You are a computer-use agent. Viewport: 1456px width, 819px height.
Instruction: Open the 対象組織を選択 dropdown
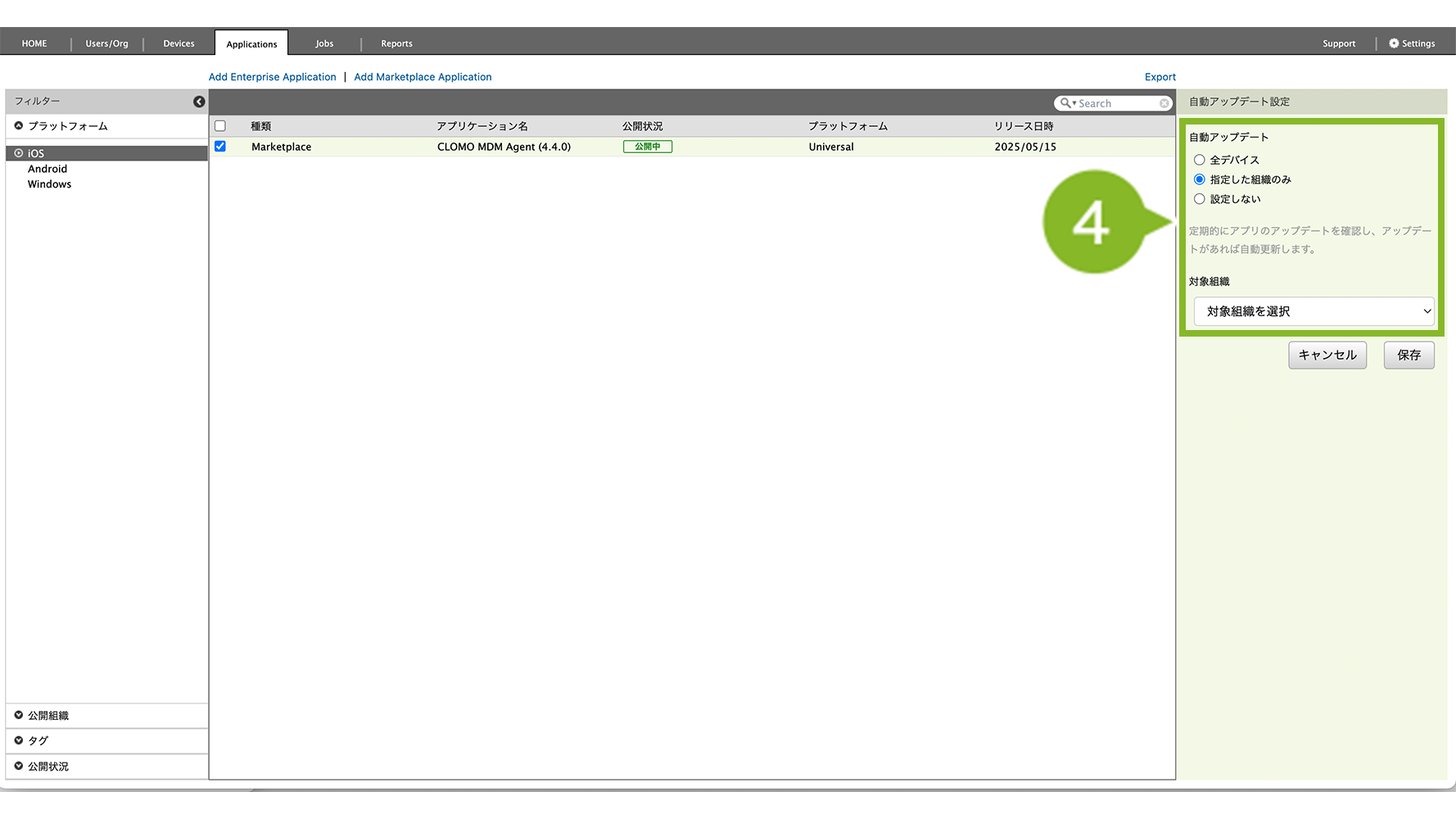[x=1314, y=311]
